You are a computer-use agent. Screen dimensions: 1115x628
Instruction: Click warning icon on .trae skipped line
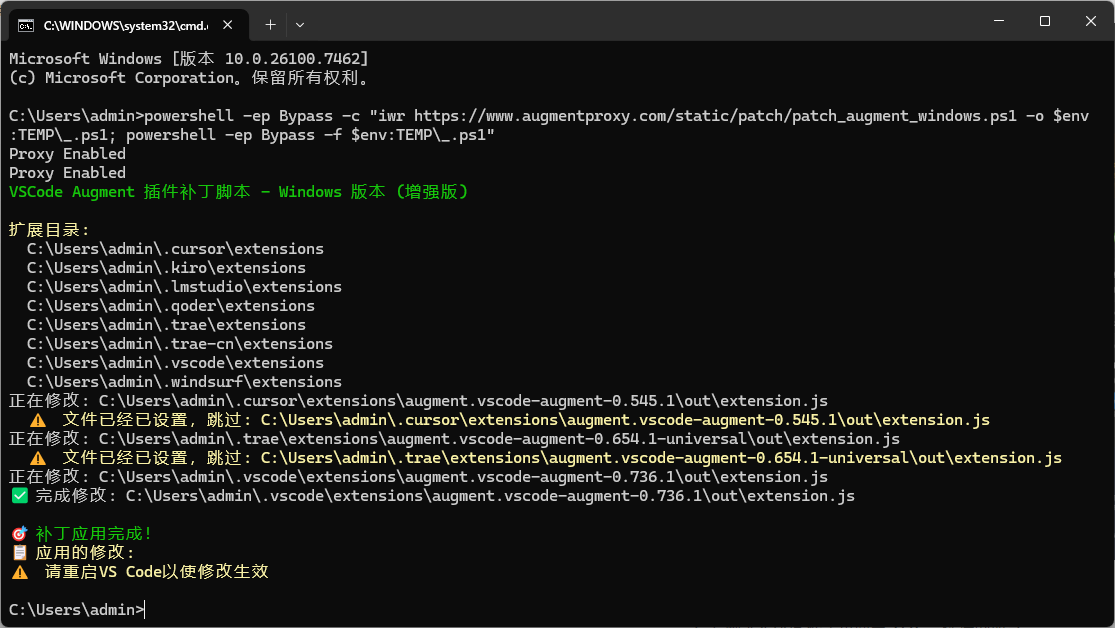(38, 458)
